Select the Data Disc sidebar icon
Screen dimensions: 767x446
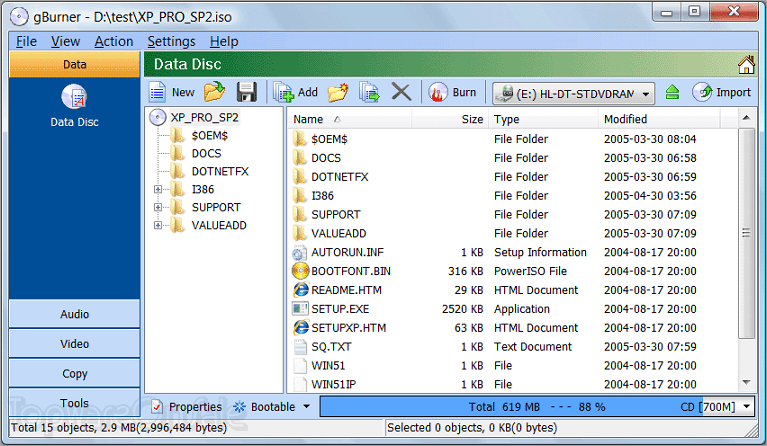coord(74,96)
